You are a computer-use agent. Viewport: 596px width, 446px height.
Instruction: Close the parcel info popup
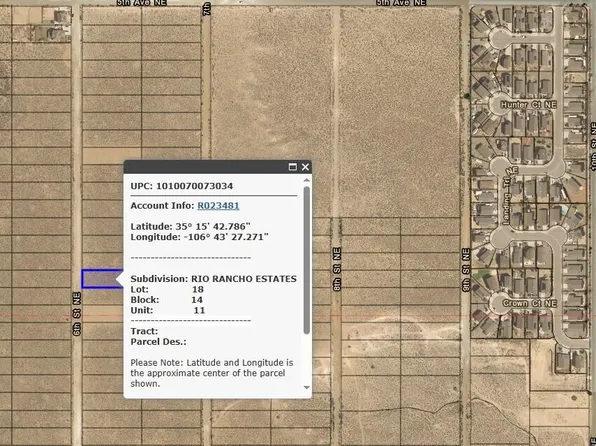tap(305, 167)
